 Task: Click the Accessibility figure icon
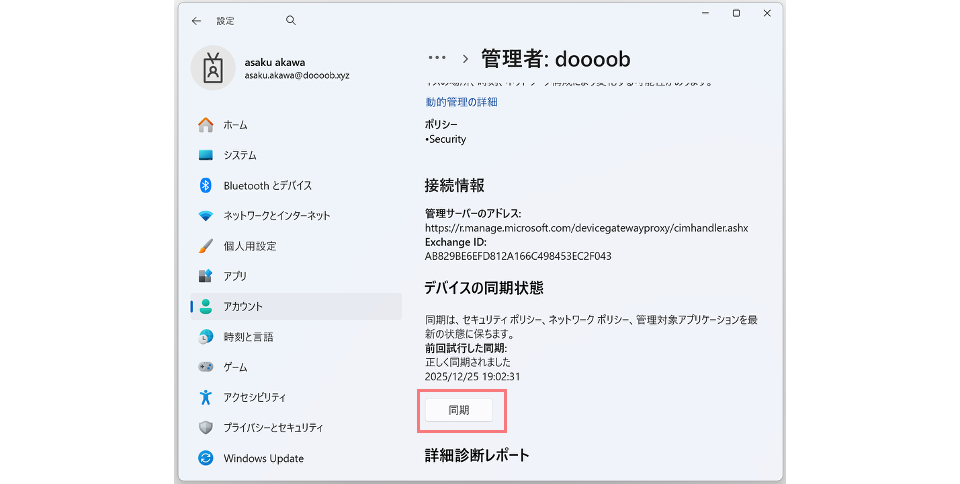click(x=206, y=397)
